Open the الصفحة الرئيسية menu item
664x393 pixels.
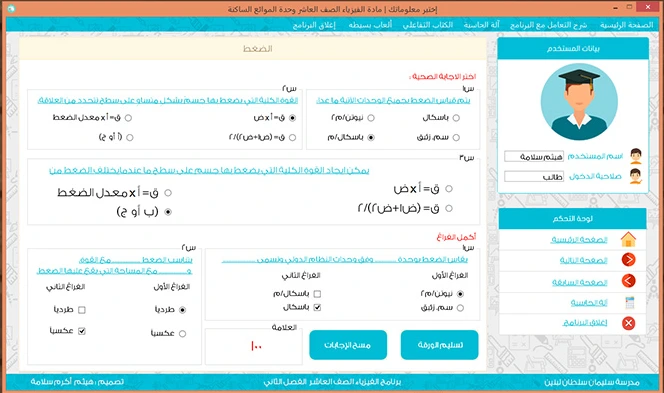tap(626, 25)
